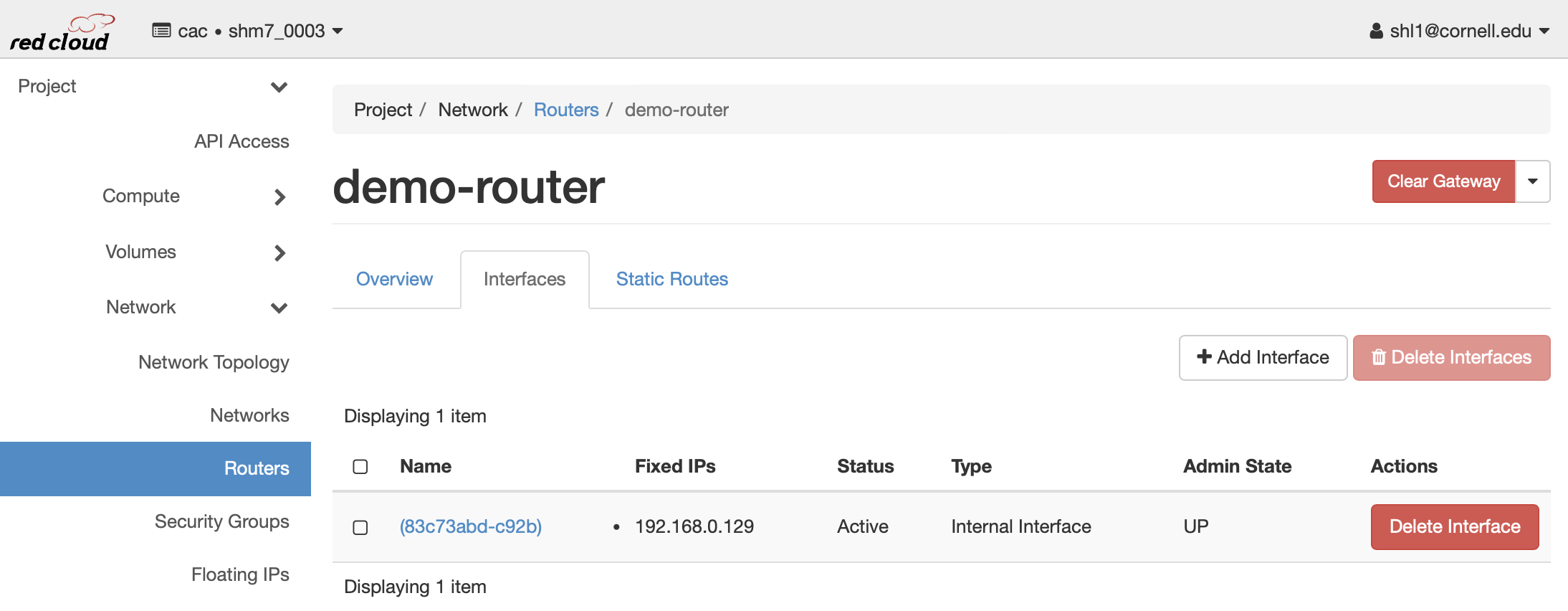Open the (83c73abd-c92b) interface link
The width and height of the screenshot is (1568, 611).
coord(470,526)
